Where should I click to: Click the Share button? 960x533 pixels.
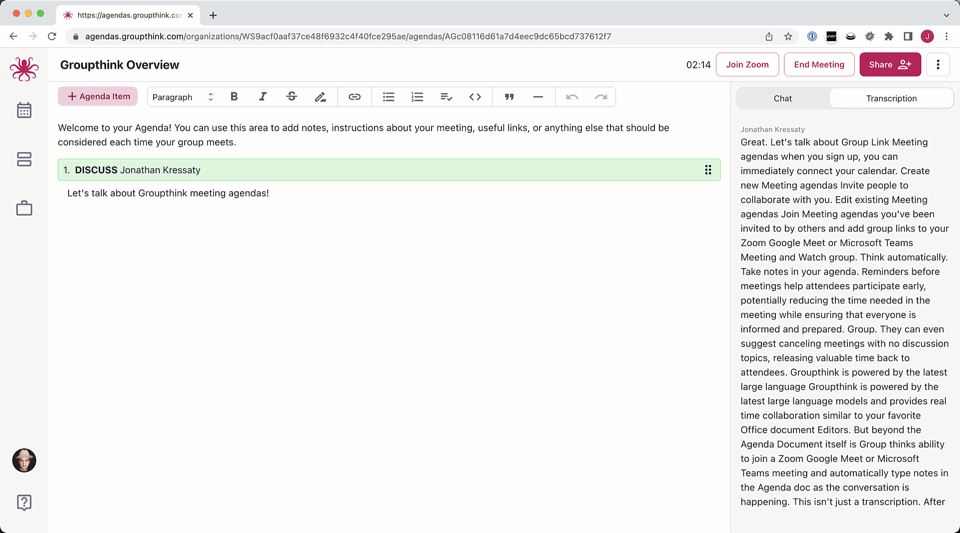pos(890,64)
